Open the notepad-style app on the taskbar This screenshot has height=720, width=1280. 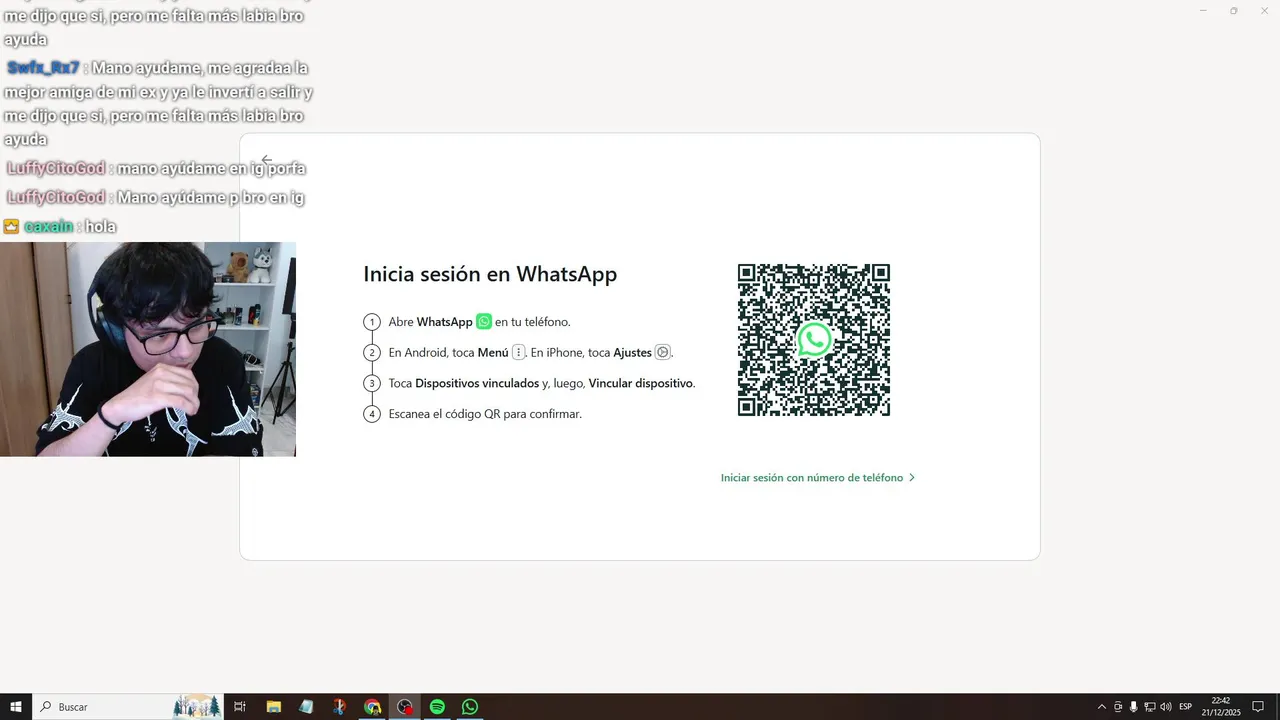tap(306, 707)
